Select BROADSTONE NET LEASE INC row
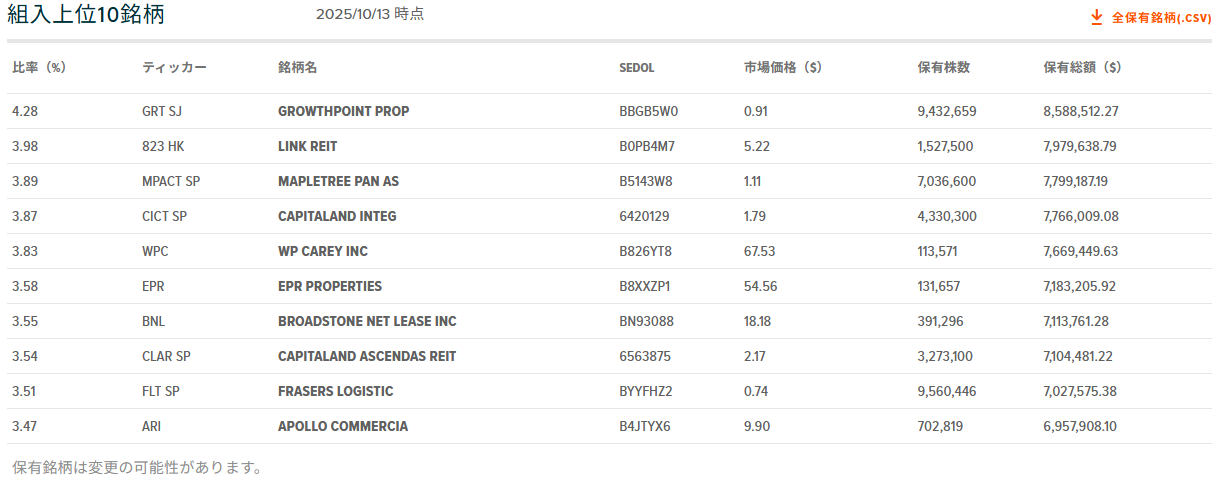The image size is (1220, 480). [x=367, y=321]
